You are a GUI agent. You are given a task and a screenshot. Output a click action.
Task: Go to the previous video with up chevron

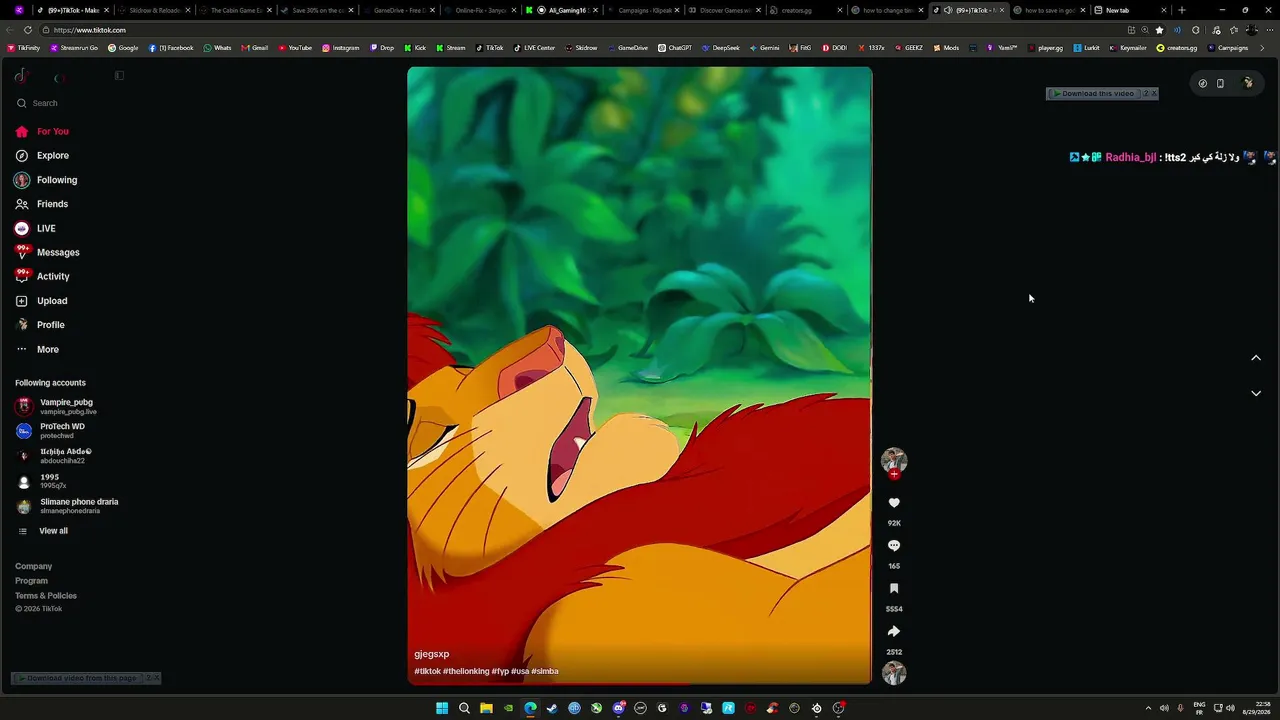1256,358
